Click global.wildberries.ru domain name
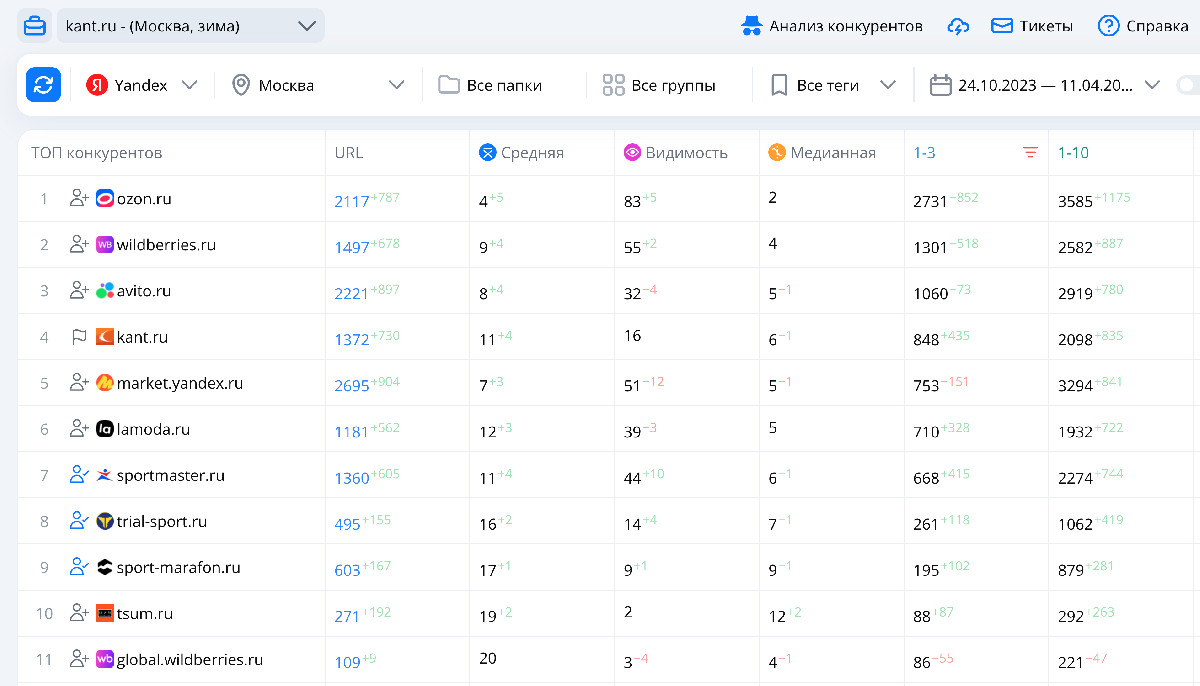The width and height of the screenshot is (1200, 686). (x=190, y=659)
